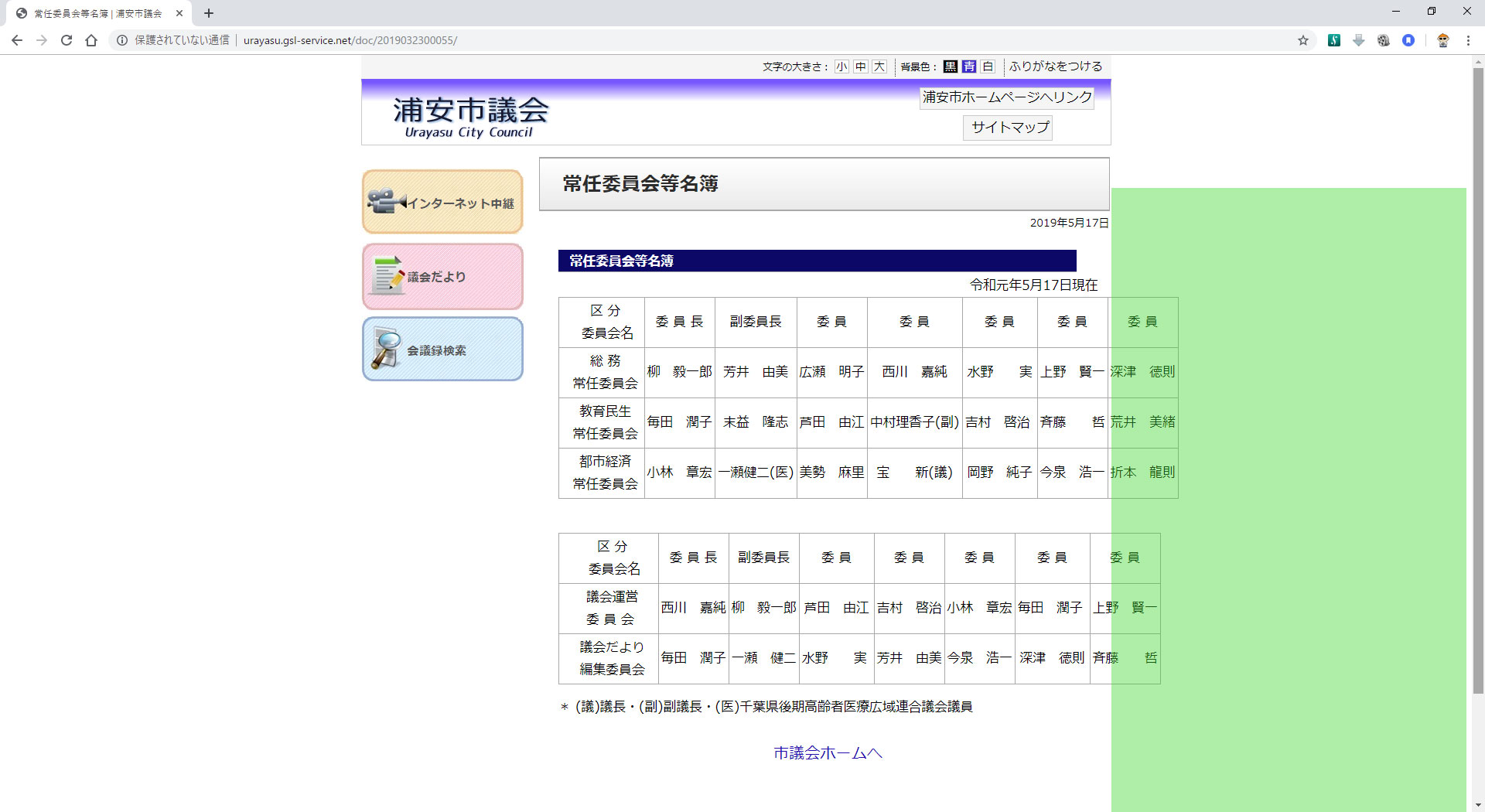Click the 令和元年5月17日現在 text

click(x=1034, y=285)
